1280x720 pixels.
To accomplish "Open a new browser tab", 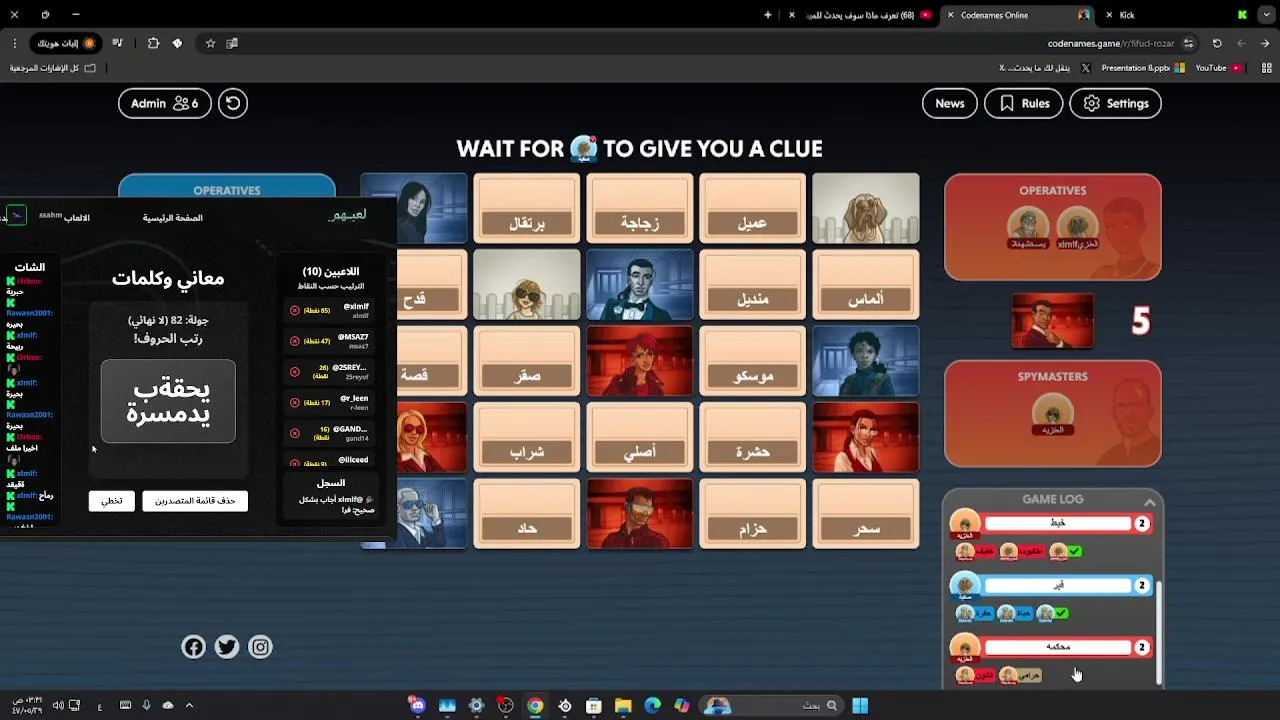I will pos(768,15).
